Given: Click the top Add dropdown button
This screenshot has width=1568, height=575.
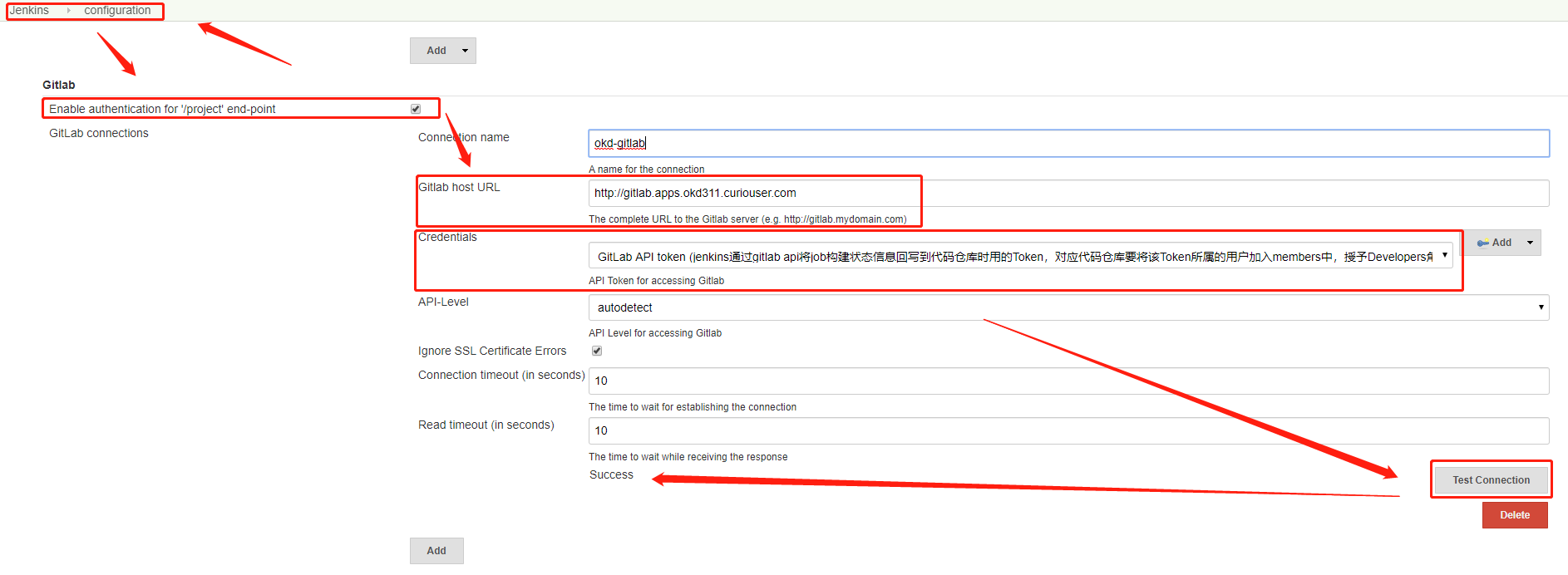Looking at the screenshot, I should [443, 51].
